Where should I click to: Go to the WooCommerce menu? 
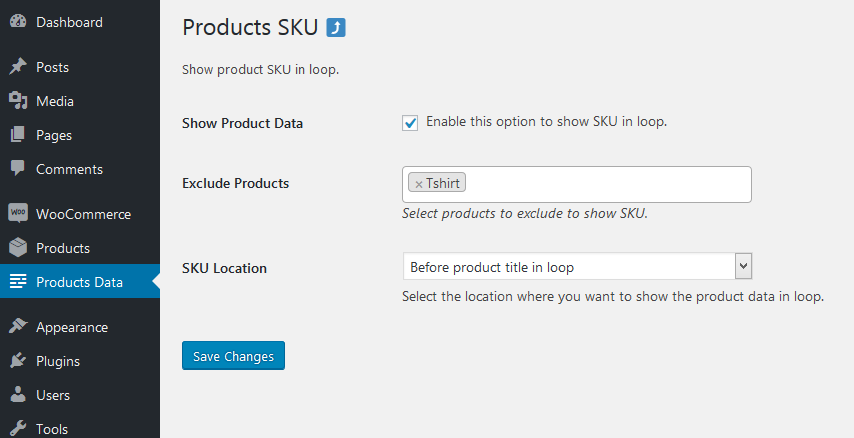[83, 214]
